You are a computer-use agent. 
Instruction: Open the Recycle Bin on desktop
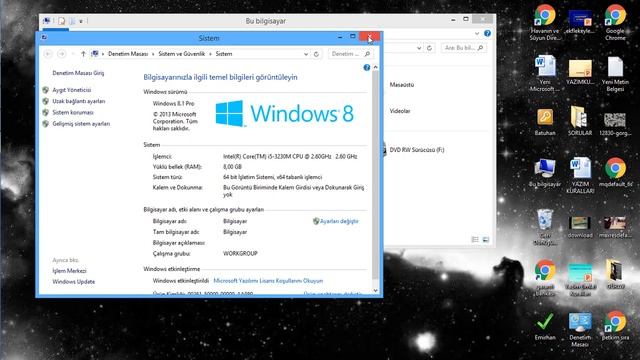[545, 227]
